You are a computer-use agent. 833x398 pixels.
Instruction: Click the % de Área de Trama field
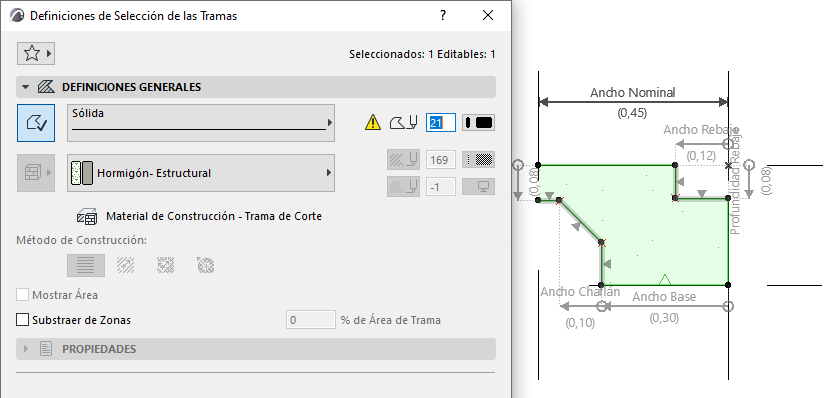(311, 320)
